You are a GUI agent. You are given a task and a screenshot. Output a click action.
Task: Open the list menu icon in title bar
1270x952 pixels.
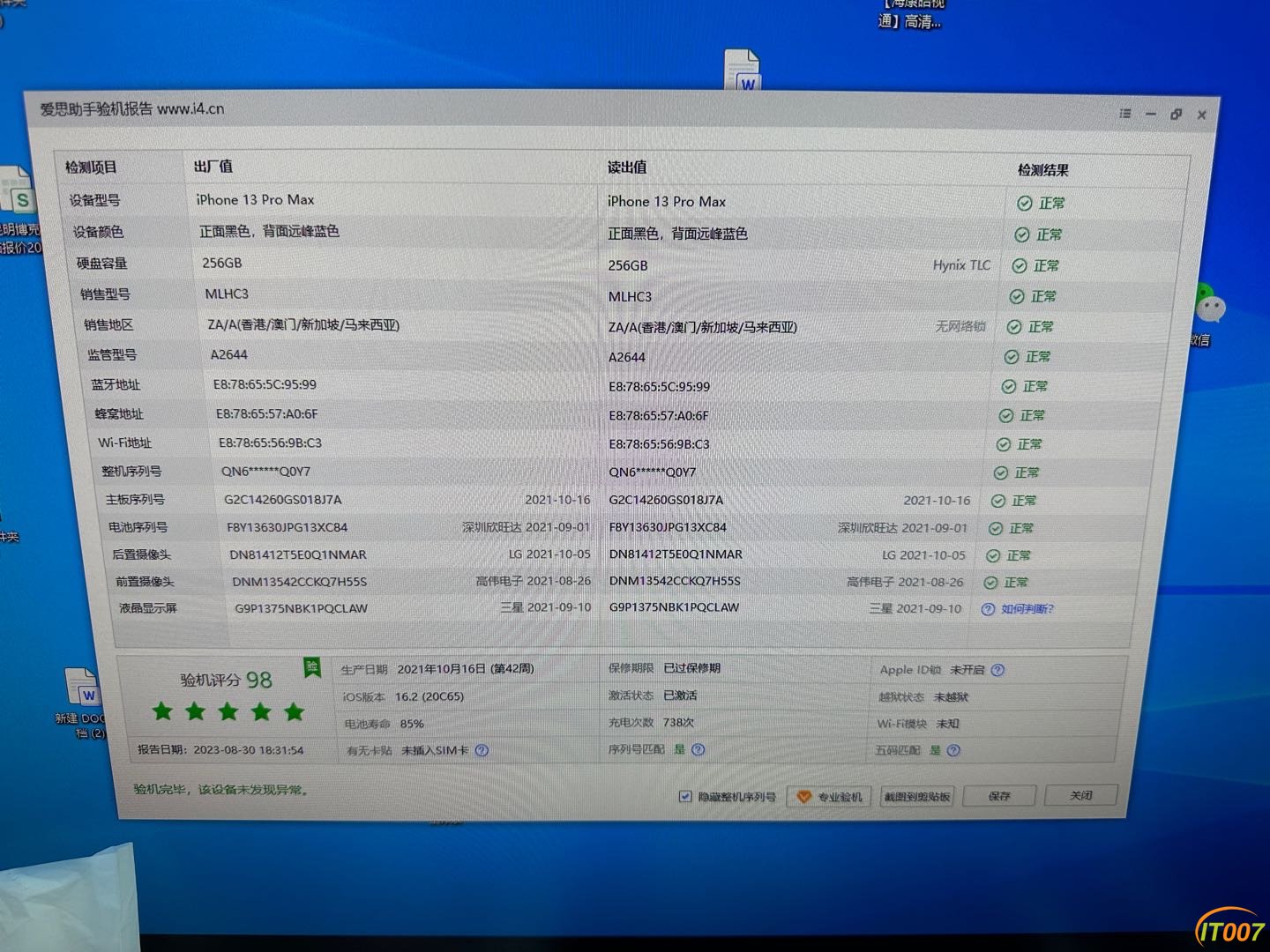coord(1124,114)
